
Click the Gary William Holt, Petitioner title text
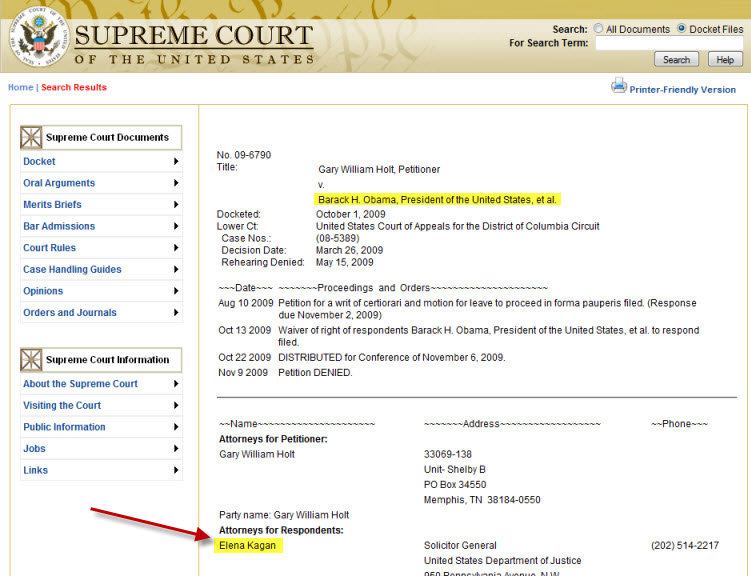pos(379,169)
